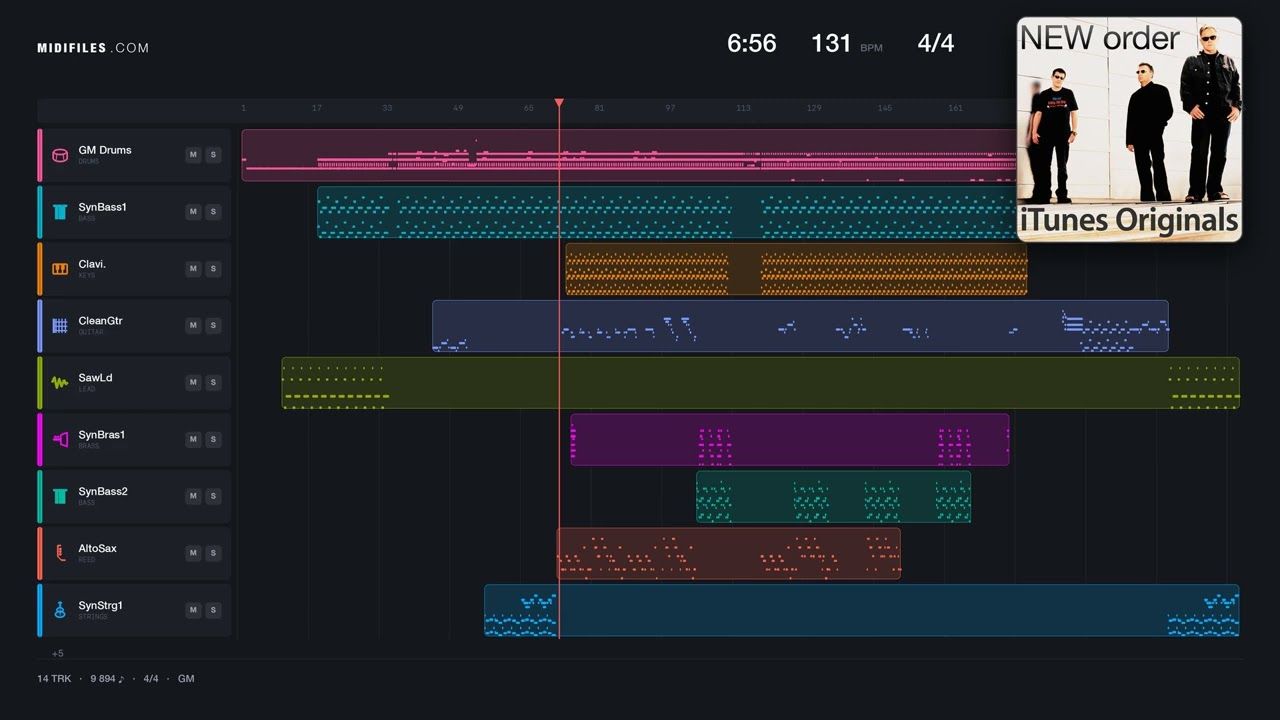Click the 131 BPM tempo value

pyautogui.click(x=831, y=43)
